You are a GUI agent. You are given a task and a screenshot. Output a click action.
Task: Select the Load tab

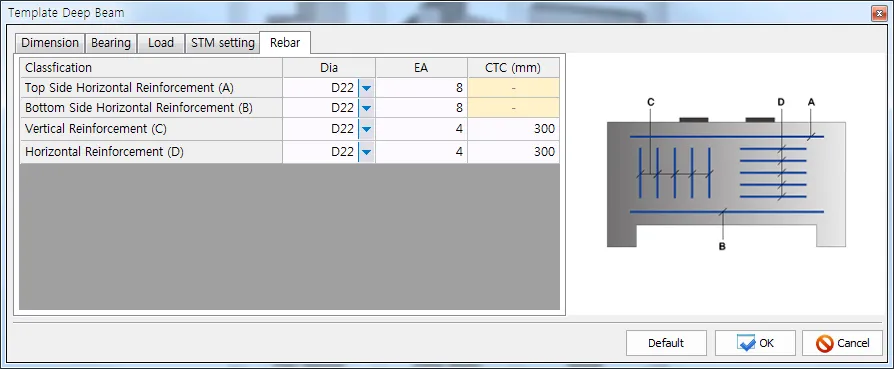click(161, 43)
